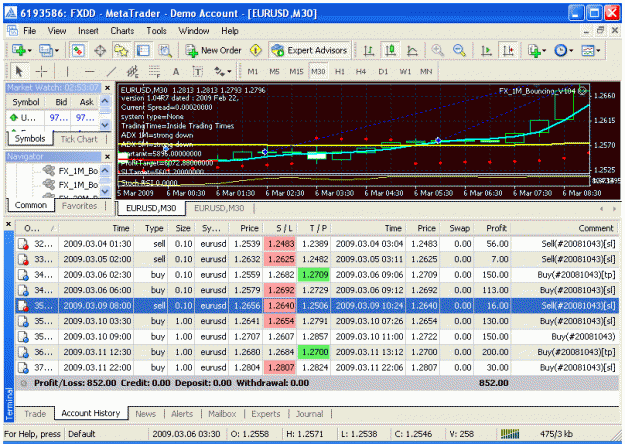Select the text label 'A' tool

(x=176, y=72)
